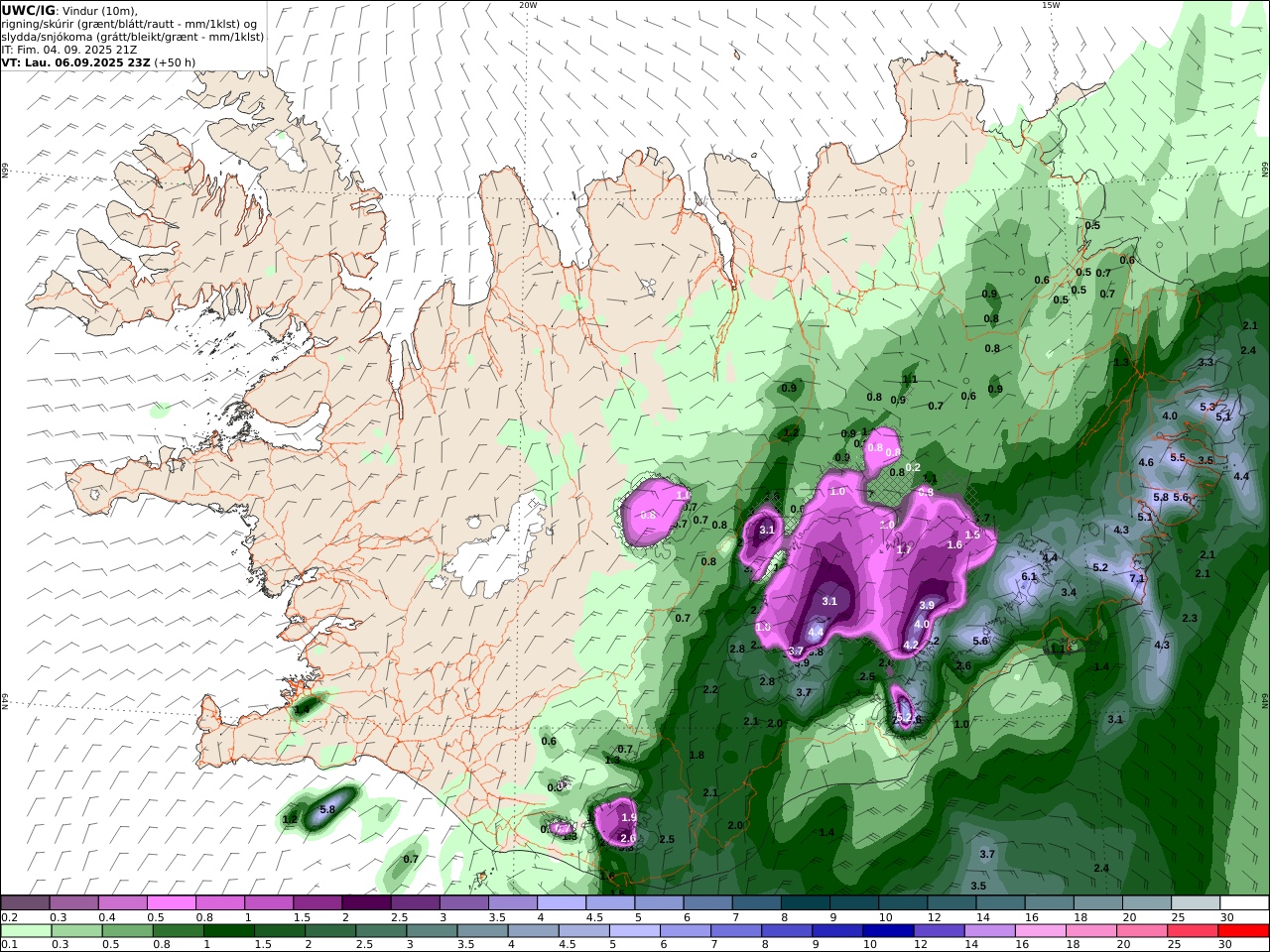Select the bright red 30 swatch in bottom legend row
The height and width of the screenshot is (952, 1270).
1244,931
